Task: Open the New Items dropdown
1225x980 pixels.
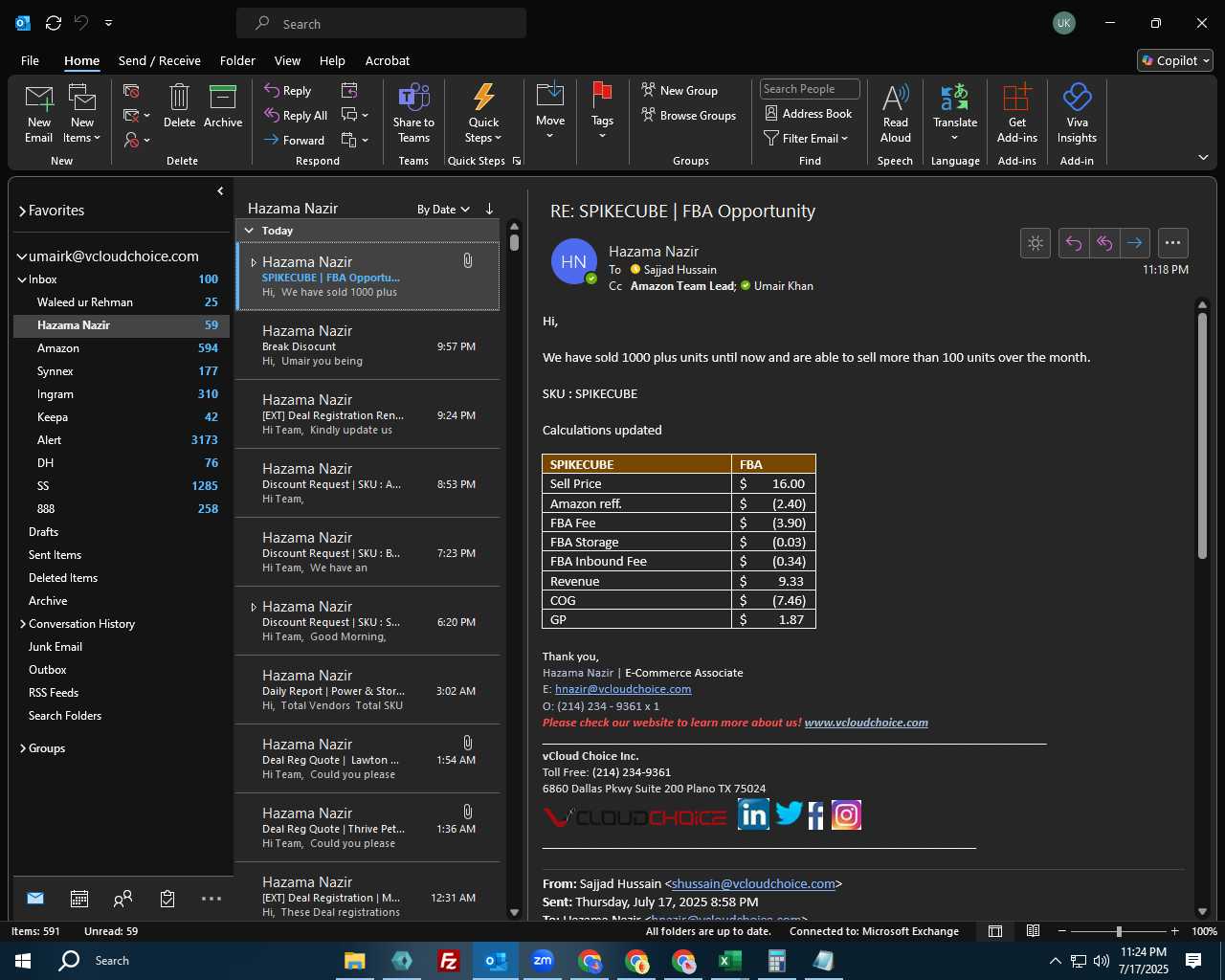Action: 82,115
